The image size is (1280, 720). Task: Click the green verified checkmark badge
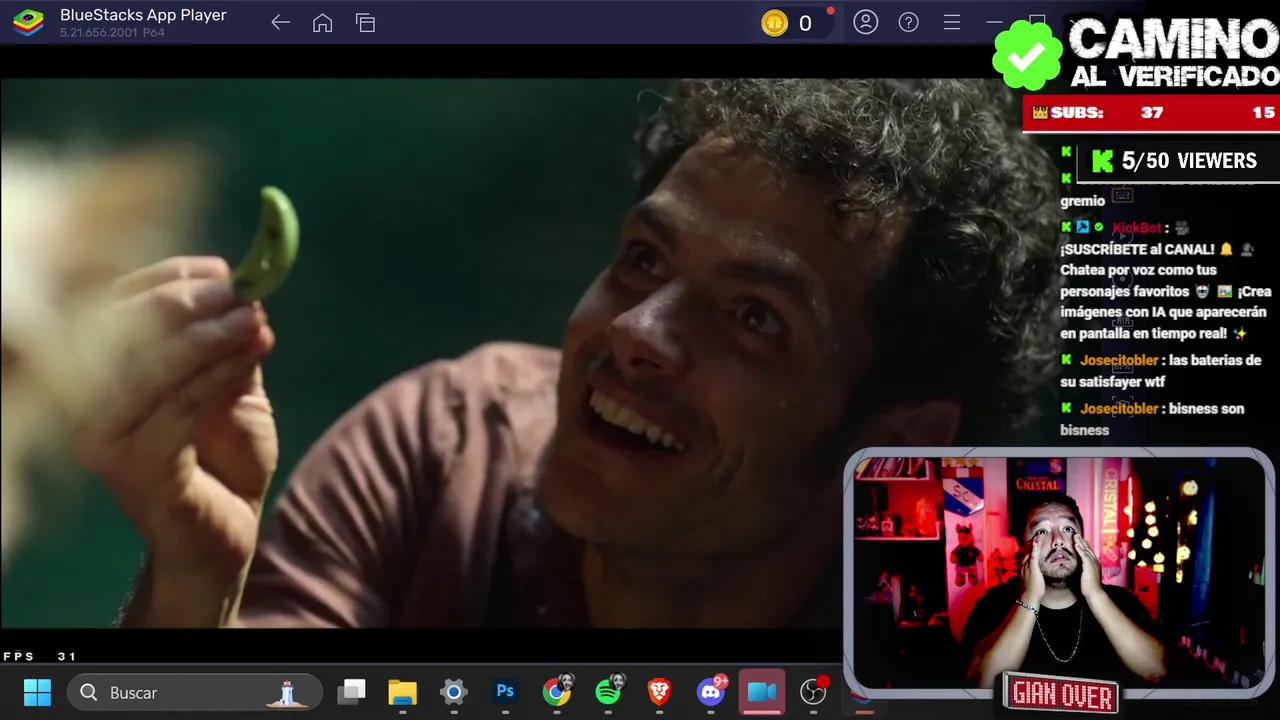tap(1026, 54)
